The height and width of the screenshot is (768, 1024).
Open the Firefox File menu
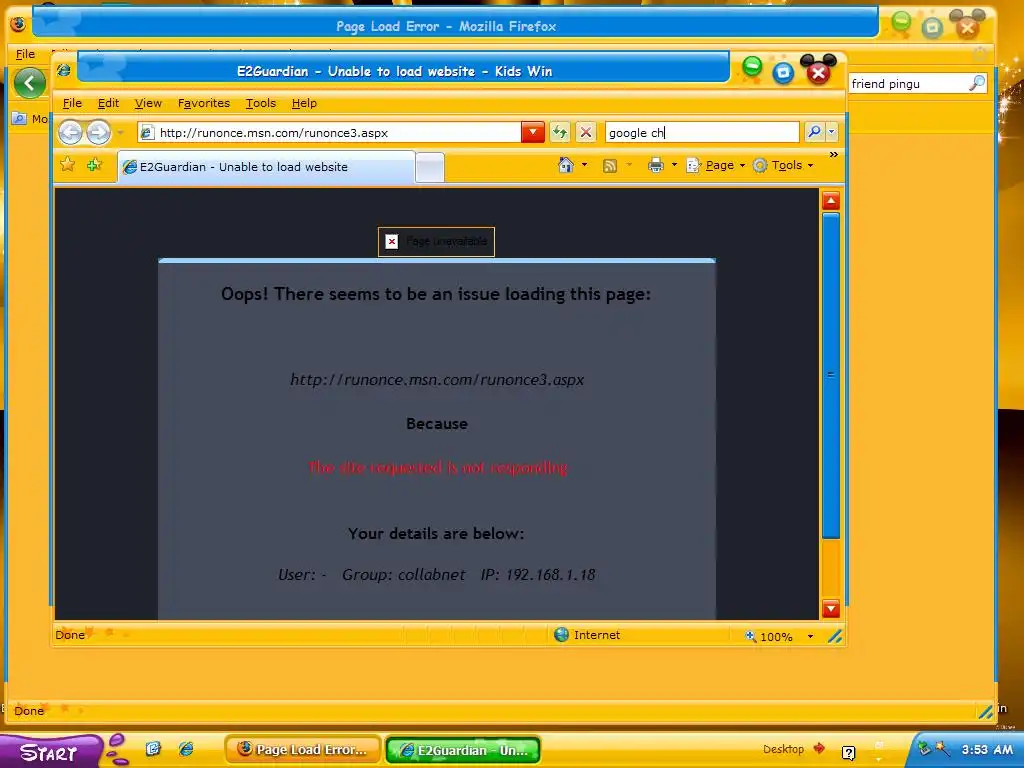pos(25,54)
